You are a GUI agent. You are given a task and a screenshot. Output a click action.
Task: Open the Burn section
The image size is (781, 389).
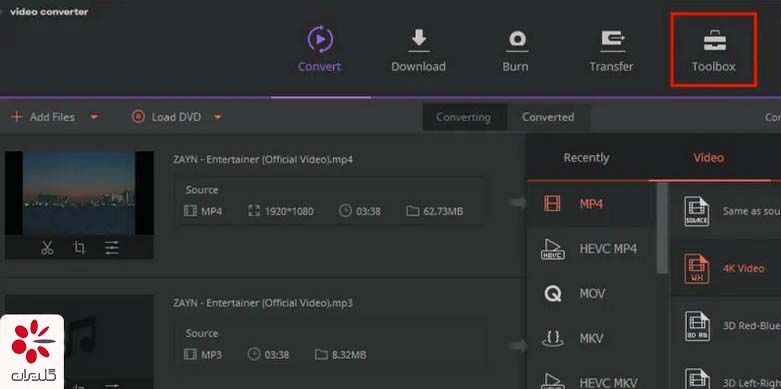[516, 50]
